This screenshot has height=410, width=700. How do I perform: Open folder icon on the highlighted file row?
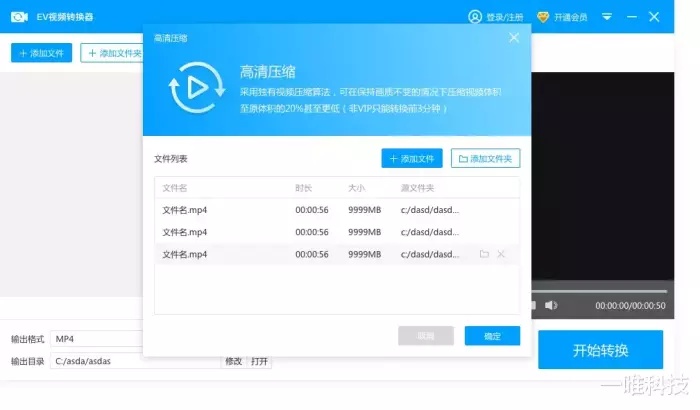tap(484, 254)
